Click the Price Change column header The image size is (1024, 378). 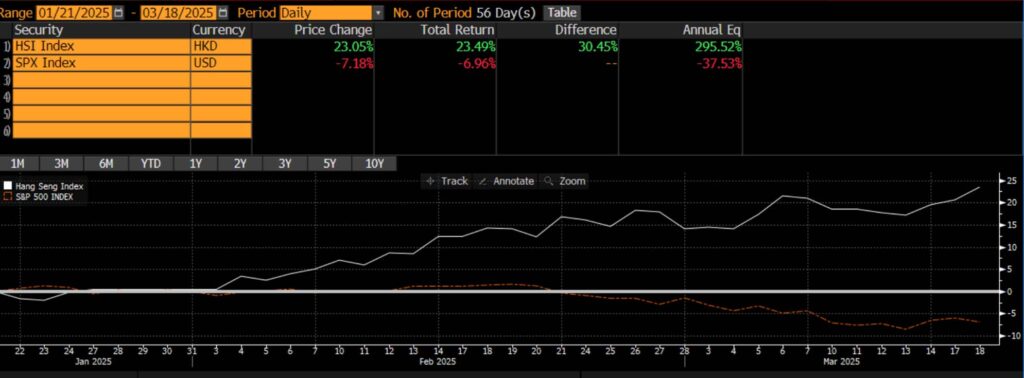[333, 30]
